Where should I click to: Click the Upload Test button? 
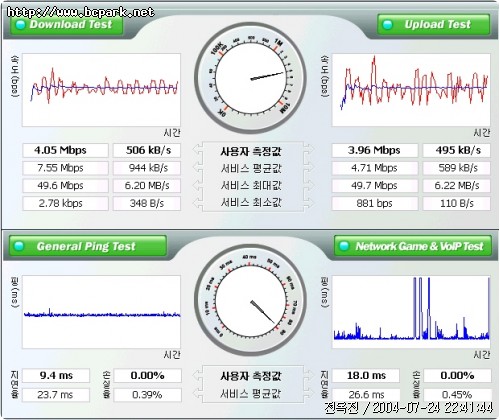(434, 24)
